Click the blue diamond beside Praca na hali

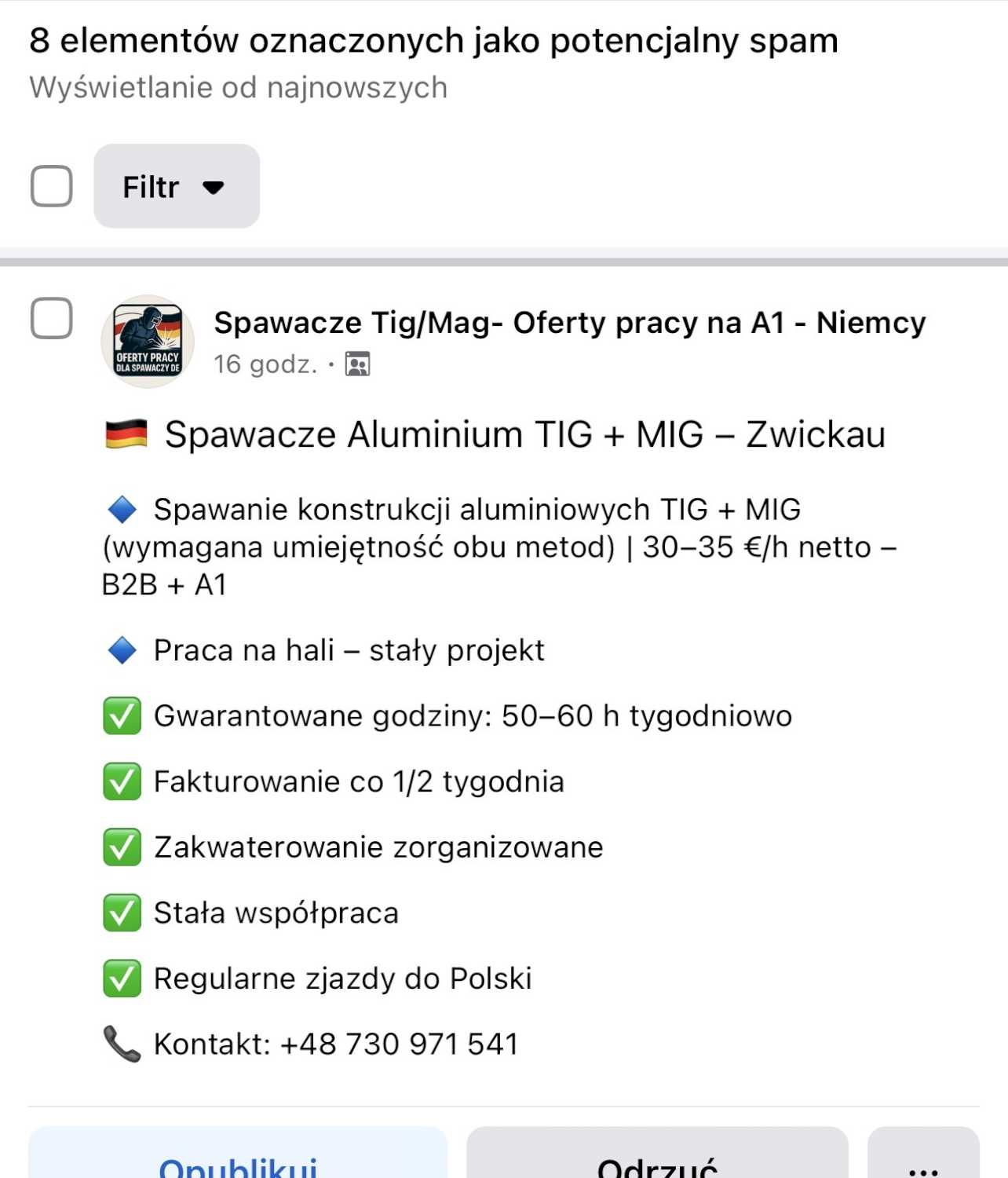tap(122, 650)
